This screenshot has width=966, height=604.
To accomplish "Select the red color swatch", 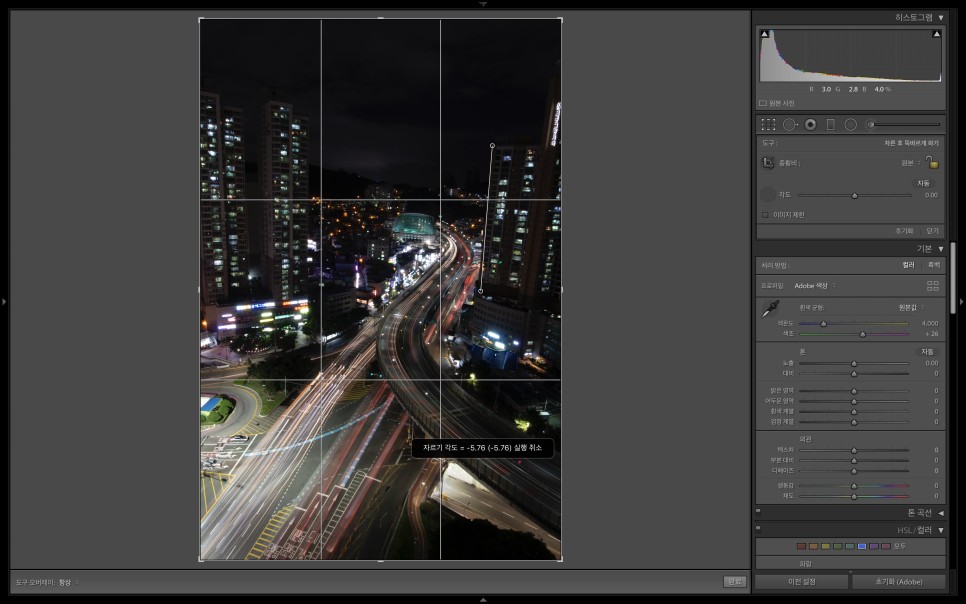I will point(802,546).
